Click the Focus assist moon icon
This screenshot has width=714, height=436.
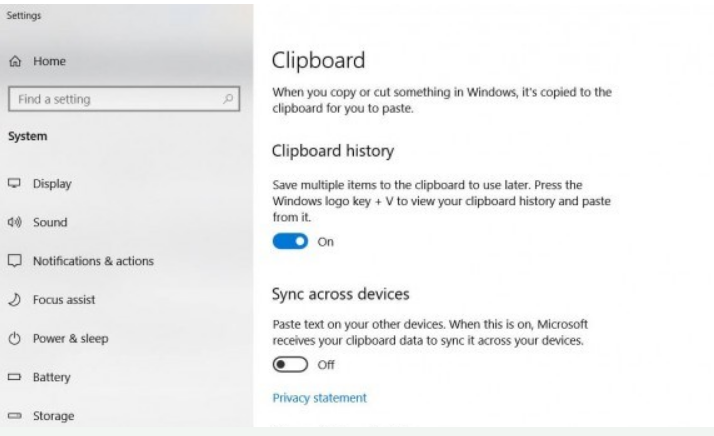point(14,299)
